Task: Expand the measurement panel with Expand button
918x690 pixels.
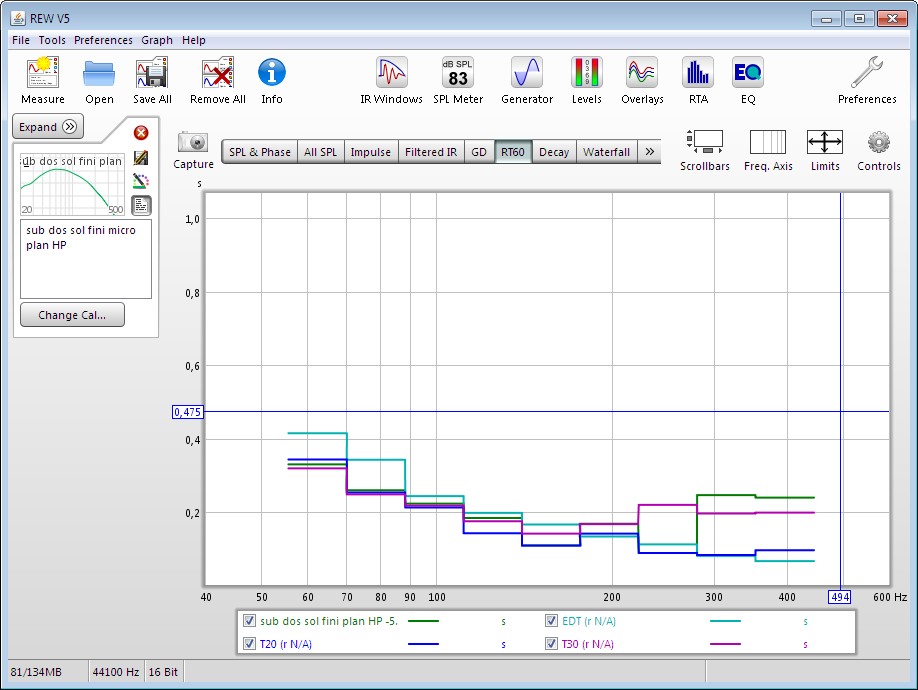Action: coord(48,127)
